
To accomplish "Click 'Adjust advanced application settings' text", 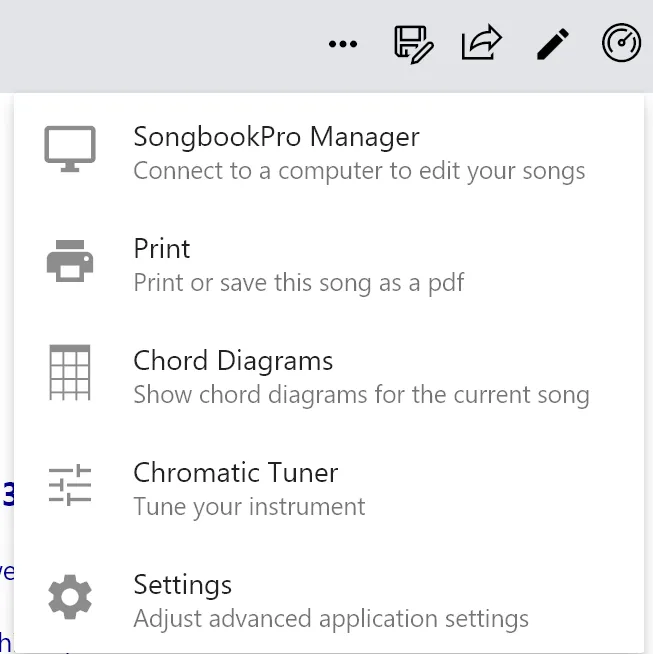I will click(331, 619).
